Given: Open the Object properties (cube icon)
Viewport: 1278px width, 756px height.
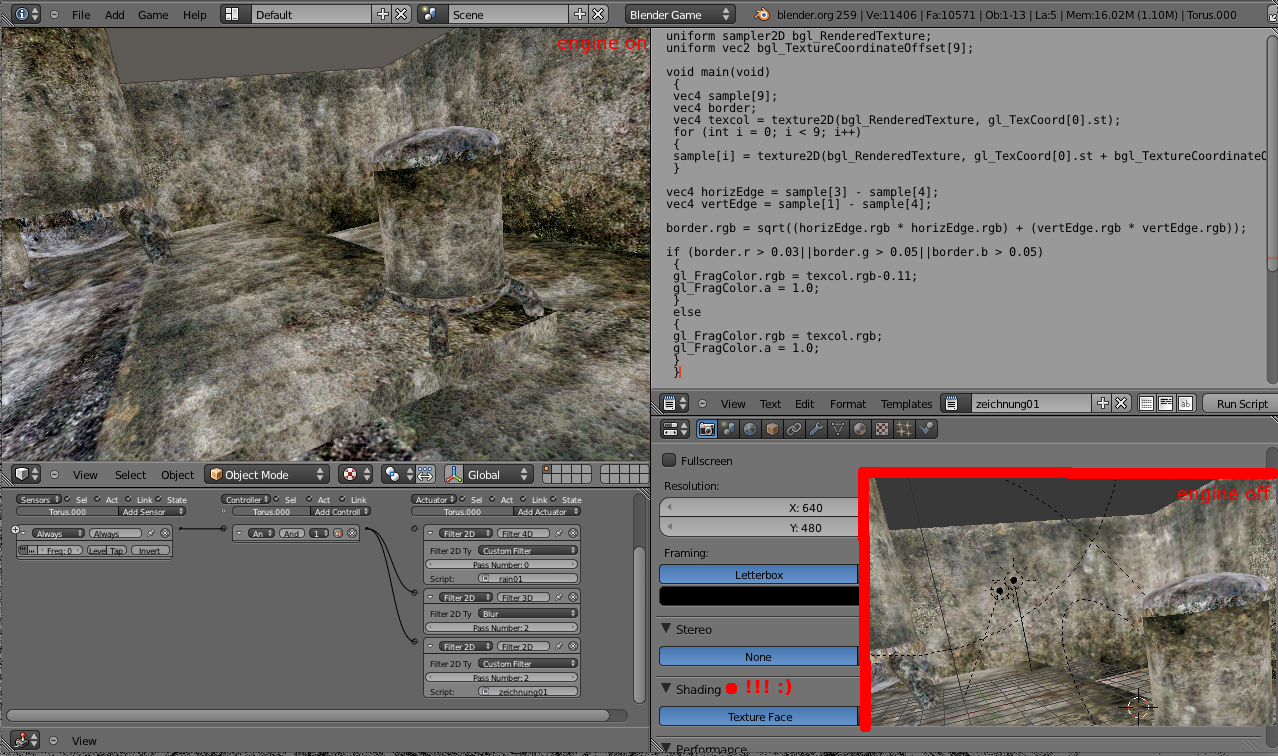Looking at the screenshot, I should click(x=770, y=428).
